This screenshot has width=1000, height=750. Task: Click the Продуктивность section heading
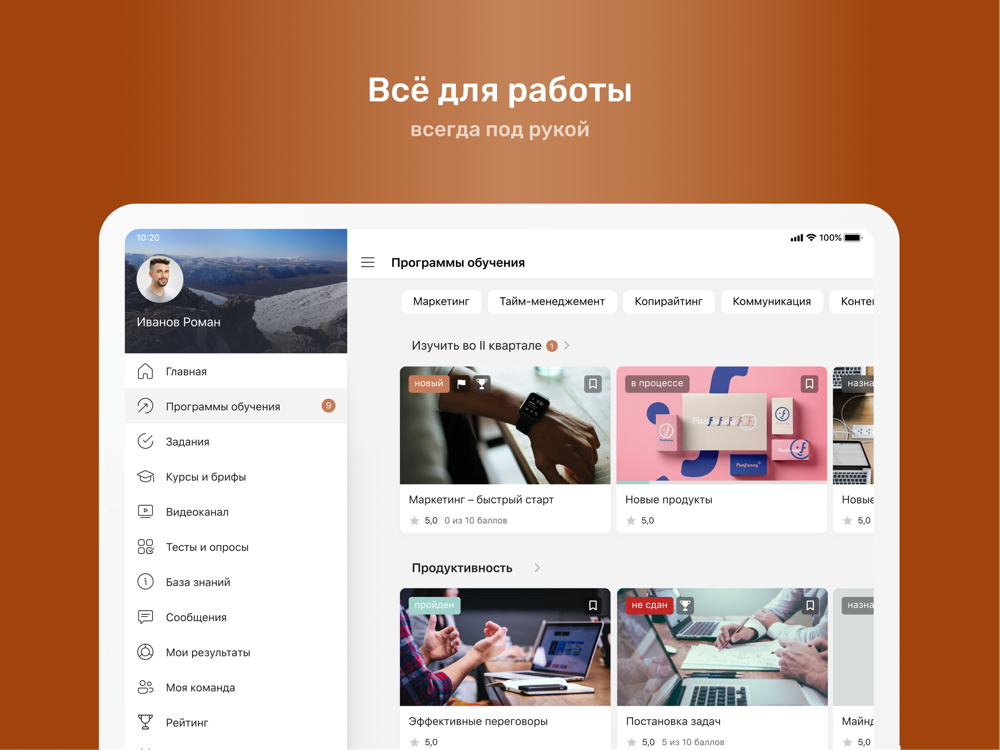point(462,568)
